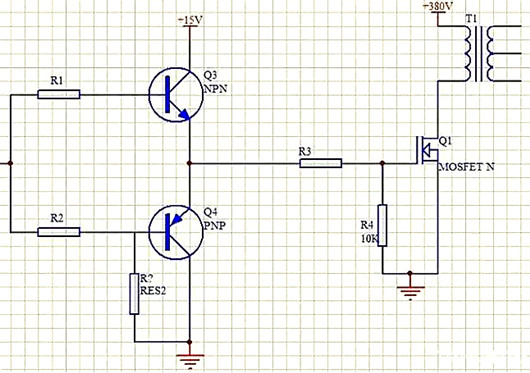Image resolution: width=530 pixels, height=373 pixels.
Task: Click the +380V power port
Action: pyautogui.click(x=438, y=8)
